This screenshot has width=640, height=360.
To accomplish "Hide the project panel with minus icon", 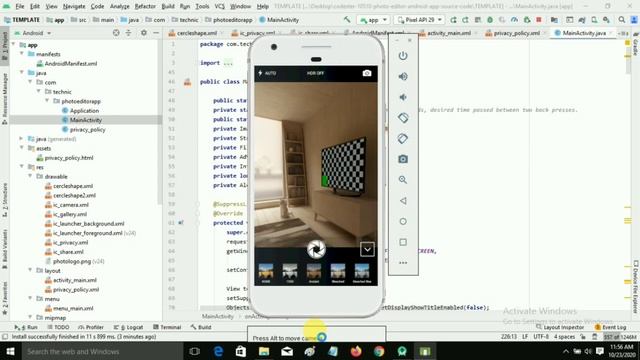I will click(156, 33).
